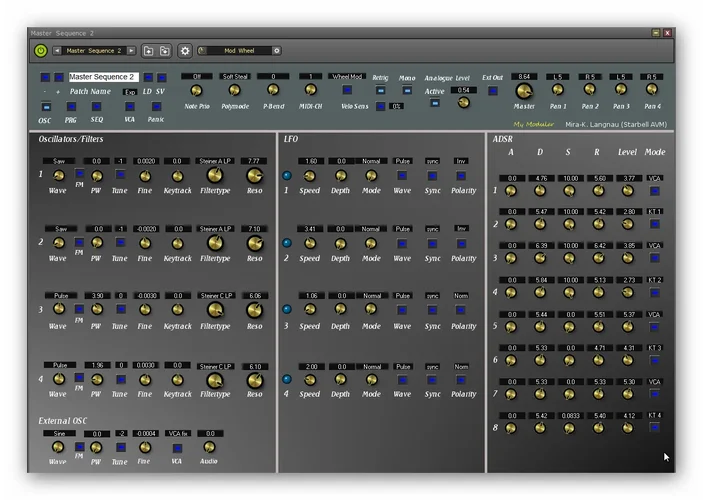
Task: Open the settings gear icon
Action: tap(184, 50)
